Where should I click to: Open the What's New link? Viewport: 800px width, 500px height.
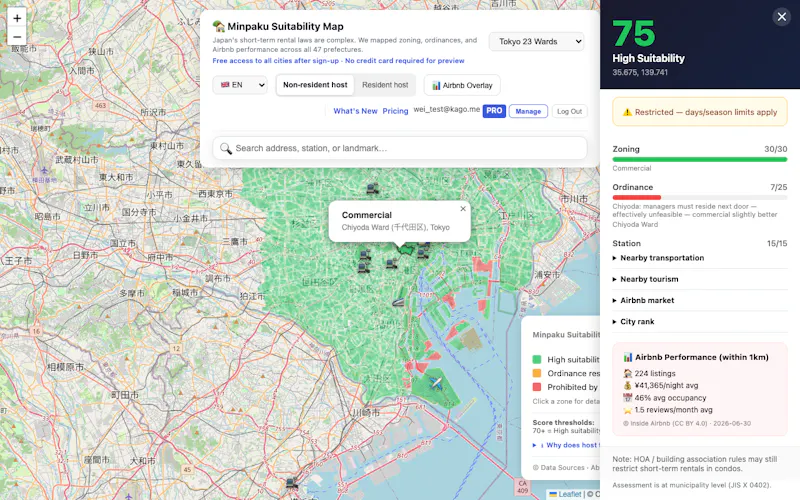pos(355,111)
